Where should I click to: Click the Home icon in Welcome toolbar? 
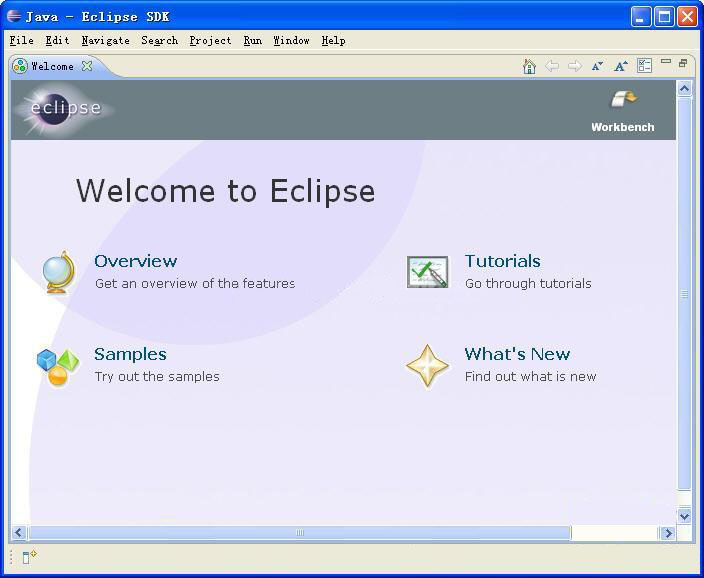coord(529,66)
